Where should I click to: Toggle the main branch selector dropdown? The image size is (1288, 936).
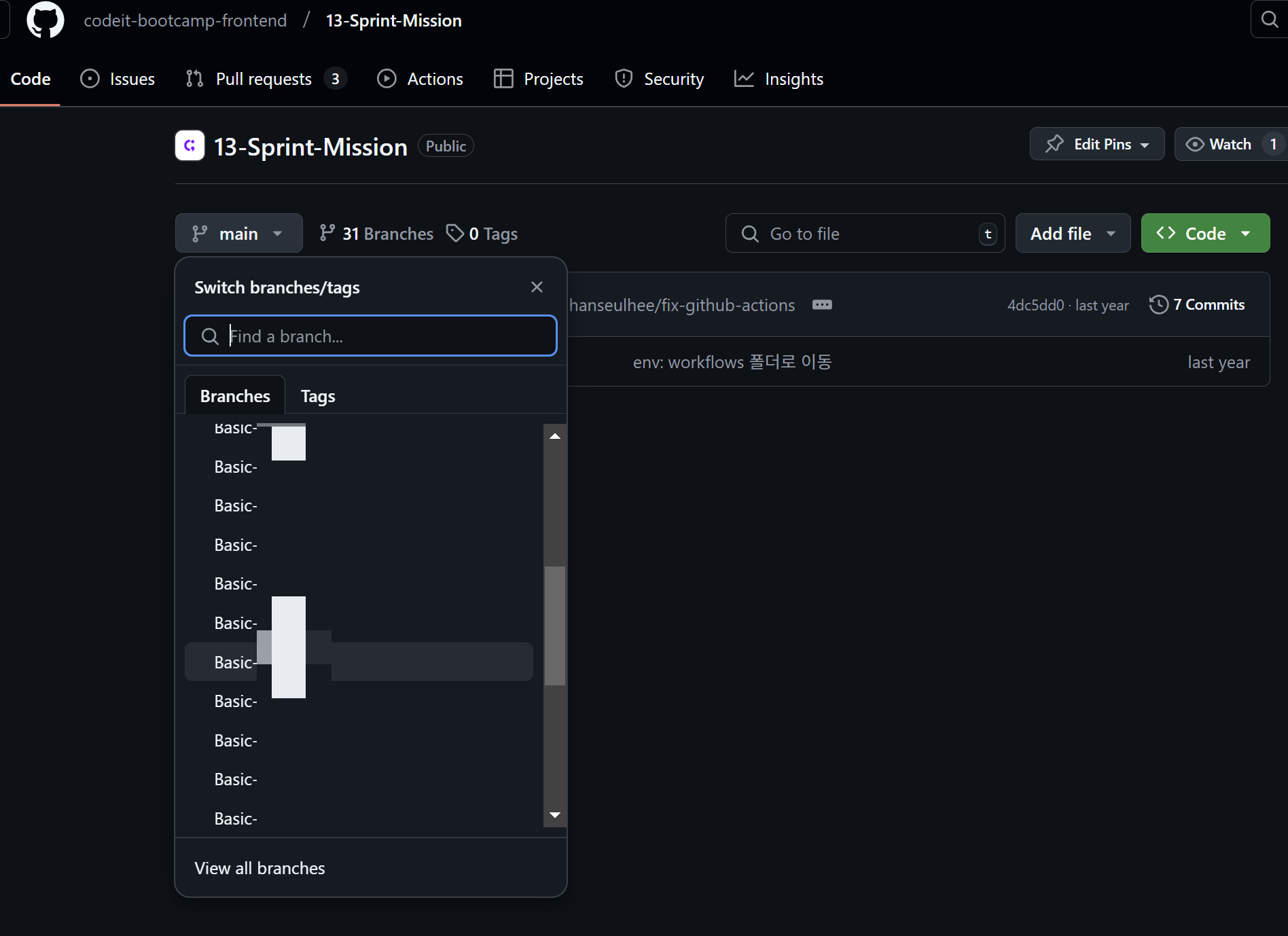pos(238,233)
